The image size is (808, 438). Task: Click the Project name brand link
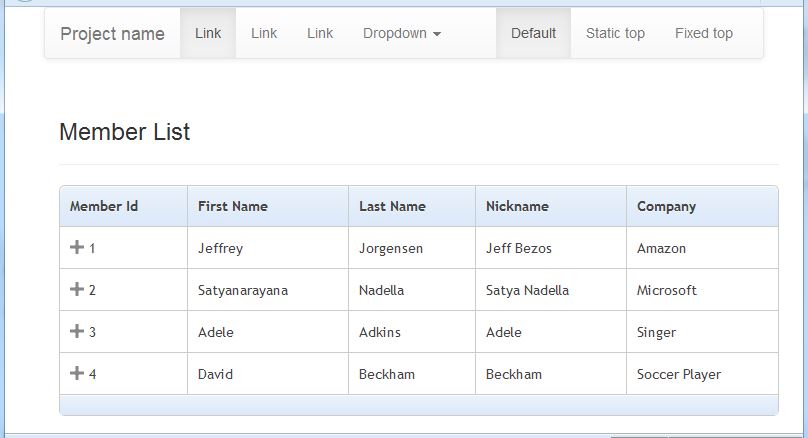pyautogui.click(x=112, y=34)
